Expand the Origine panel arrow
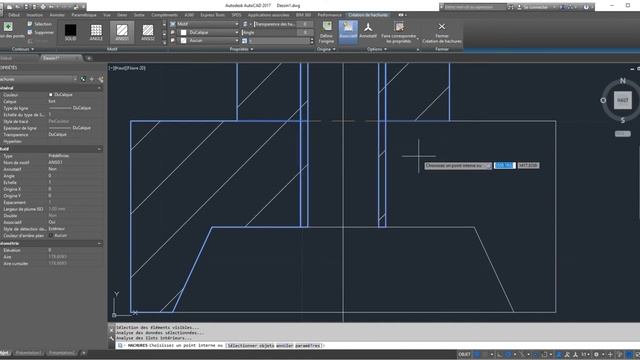 [x=334, y=49]
